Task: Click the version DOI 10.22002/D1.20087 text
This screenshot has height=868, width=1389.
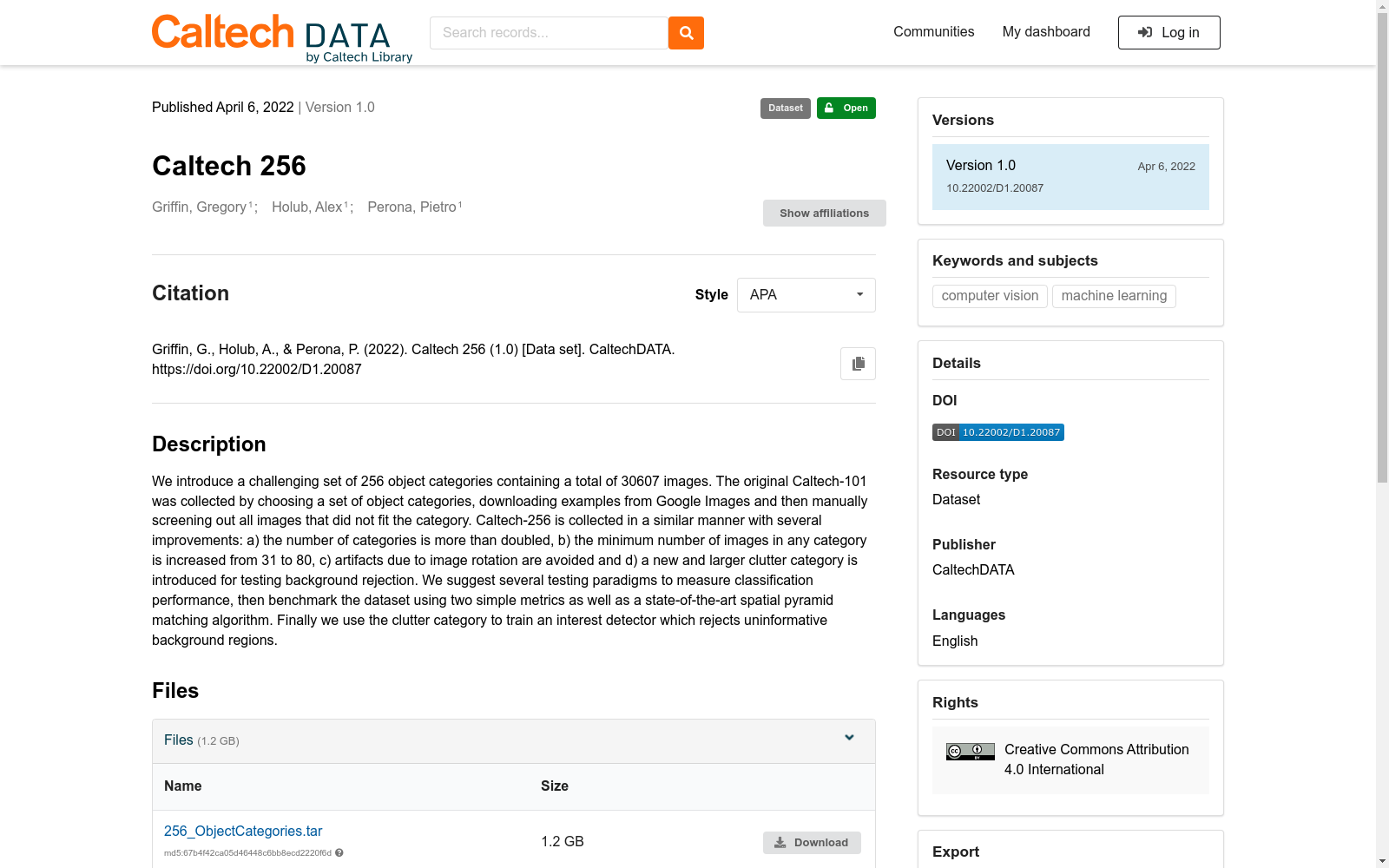Action: click(x=995, y=188)
